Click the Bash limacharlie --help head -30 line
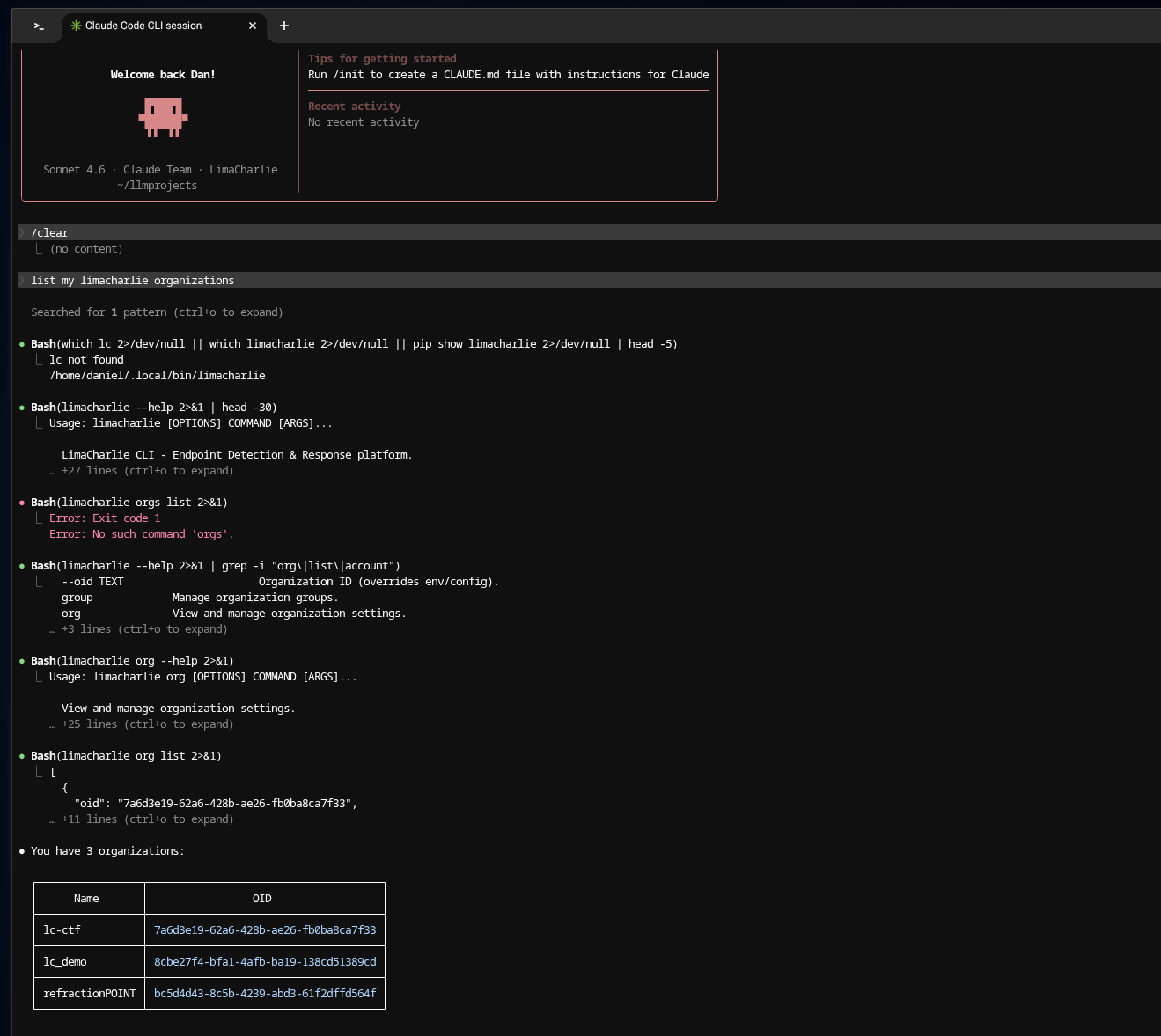 point(154,408)
